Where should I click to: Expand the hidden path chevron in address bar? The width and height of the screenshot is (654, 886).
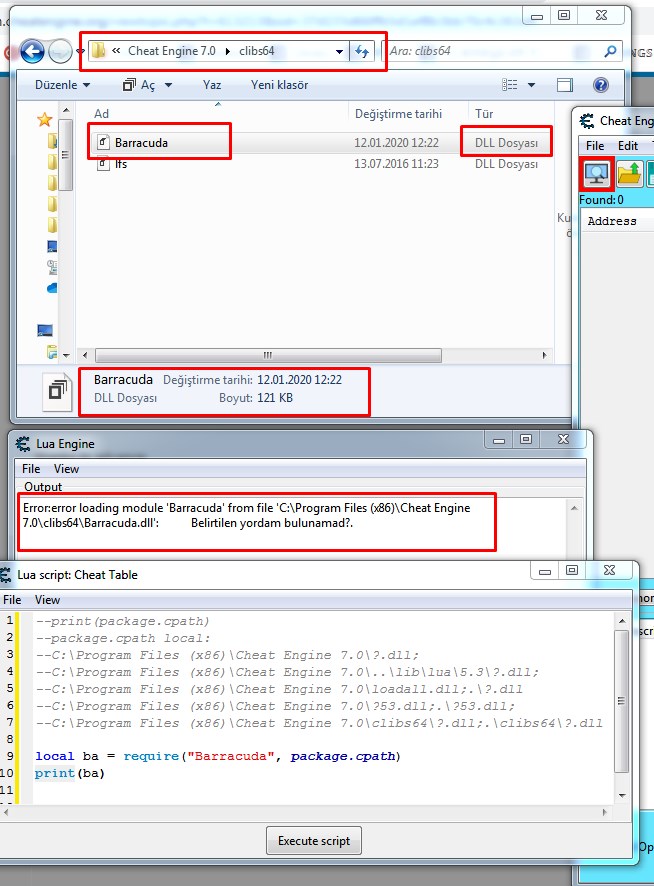point(116,51)
